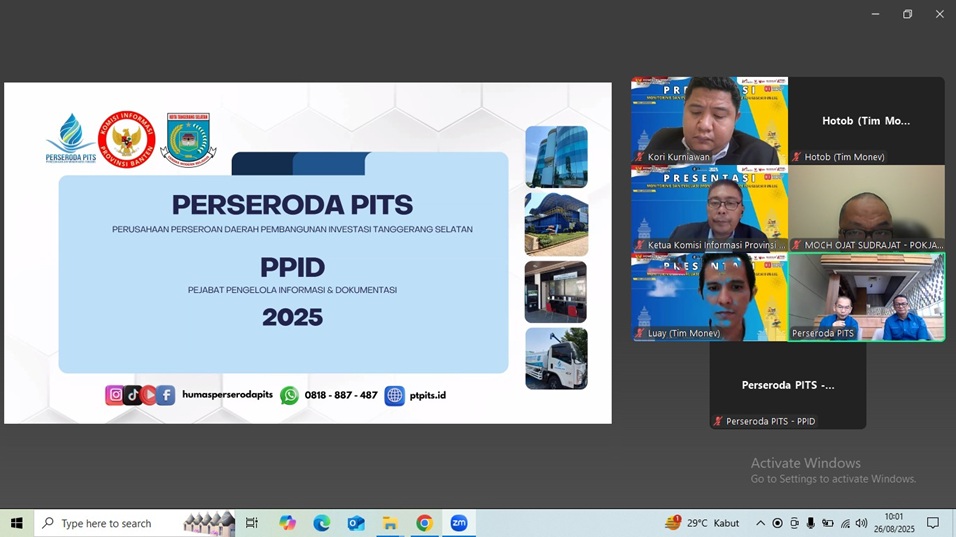956x537 pixels.
Task: Click muted mic icon beside Luay name
Action: (640, 333)
